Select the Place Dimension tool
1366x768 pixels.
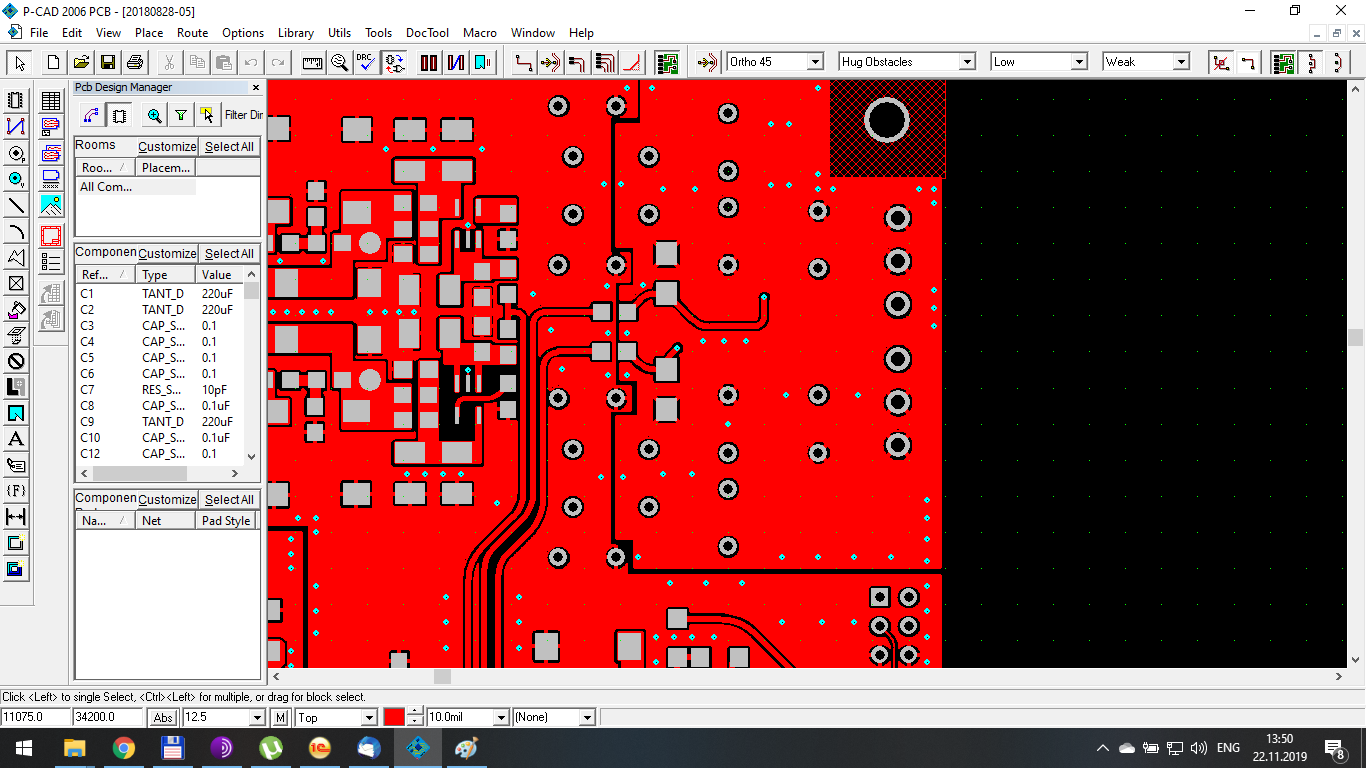click(x=16, y=517)
